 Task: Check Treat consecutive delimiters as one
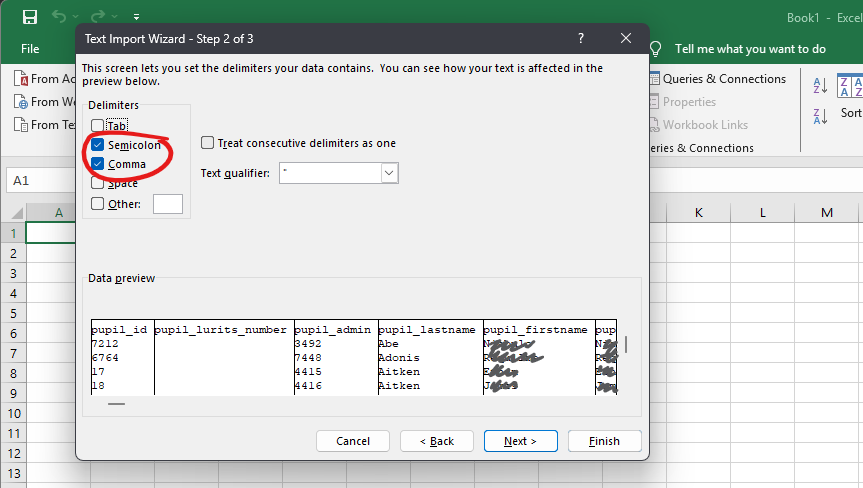click(x=208, y=143)
